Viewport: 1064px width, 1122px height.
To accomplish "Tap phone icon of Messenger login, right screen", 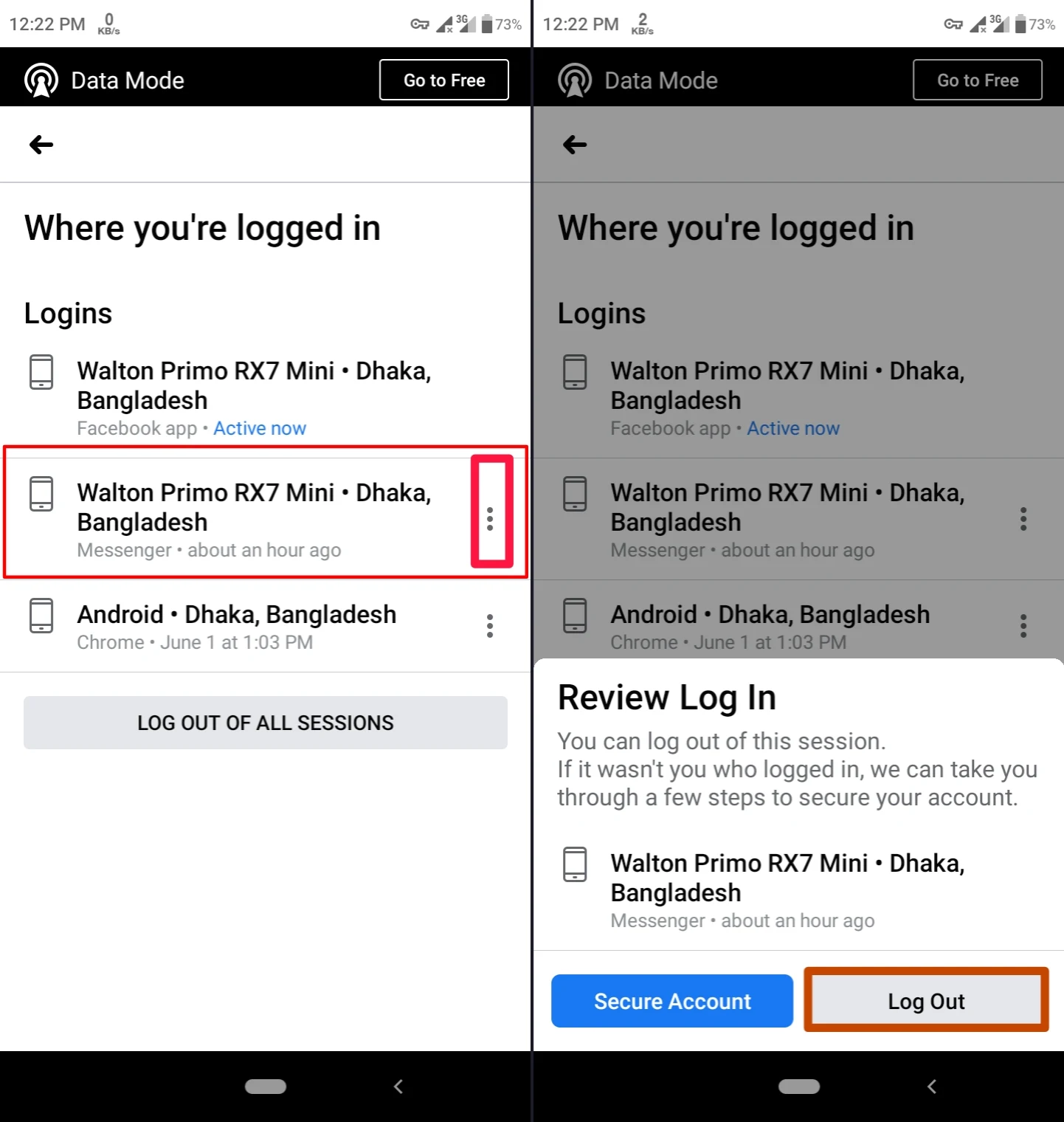I will [575, 494].
